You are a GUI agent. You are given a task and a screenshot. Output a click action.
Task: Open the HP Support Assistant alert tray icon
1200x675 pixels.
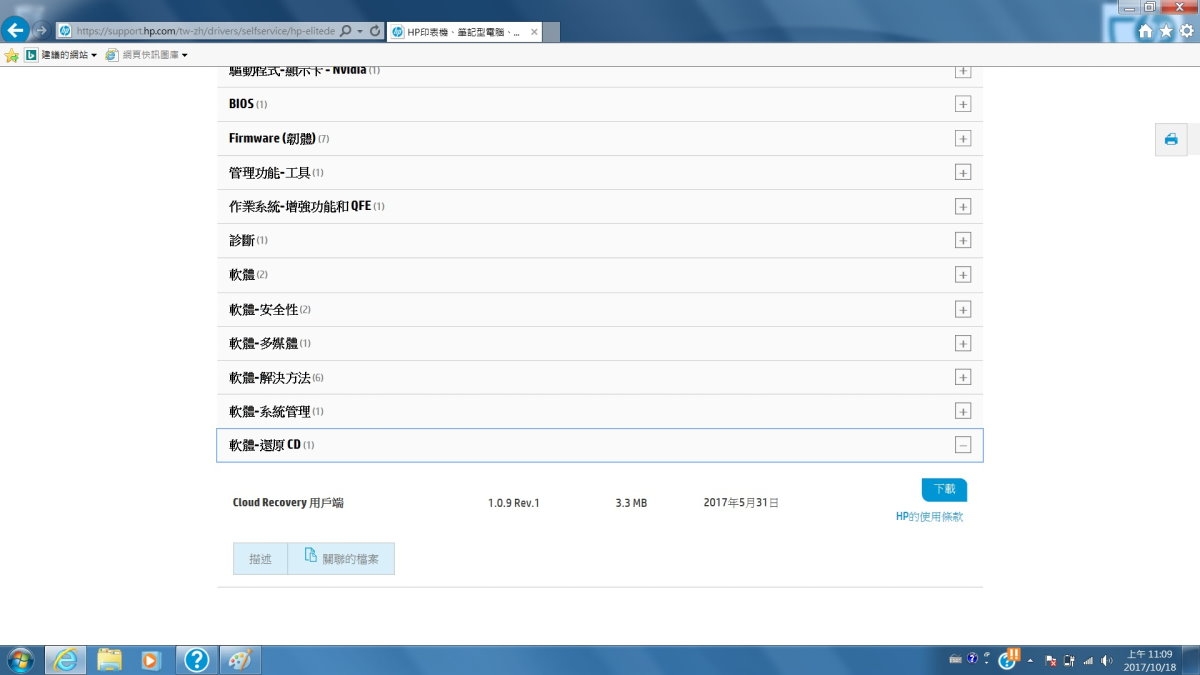1009,658
